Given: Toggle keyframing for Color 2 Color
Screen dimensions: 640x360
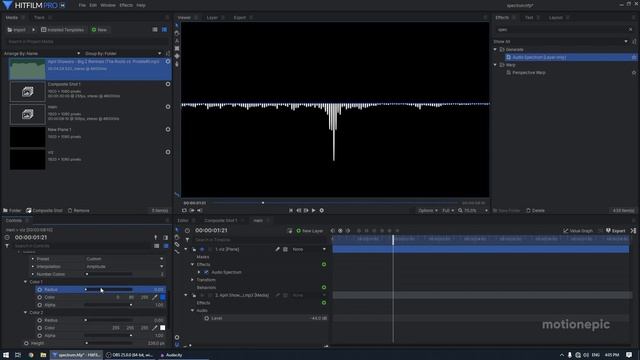Looking at the screenshot, I should 40,328.
